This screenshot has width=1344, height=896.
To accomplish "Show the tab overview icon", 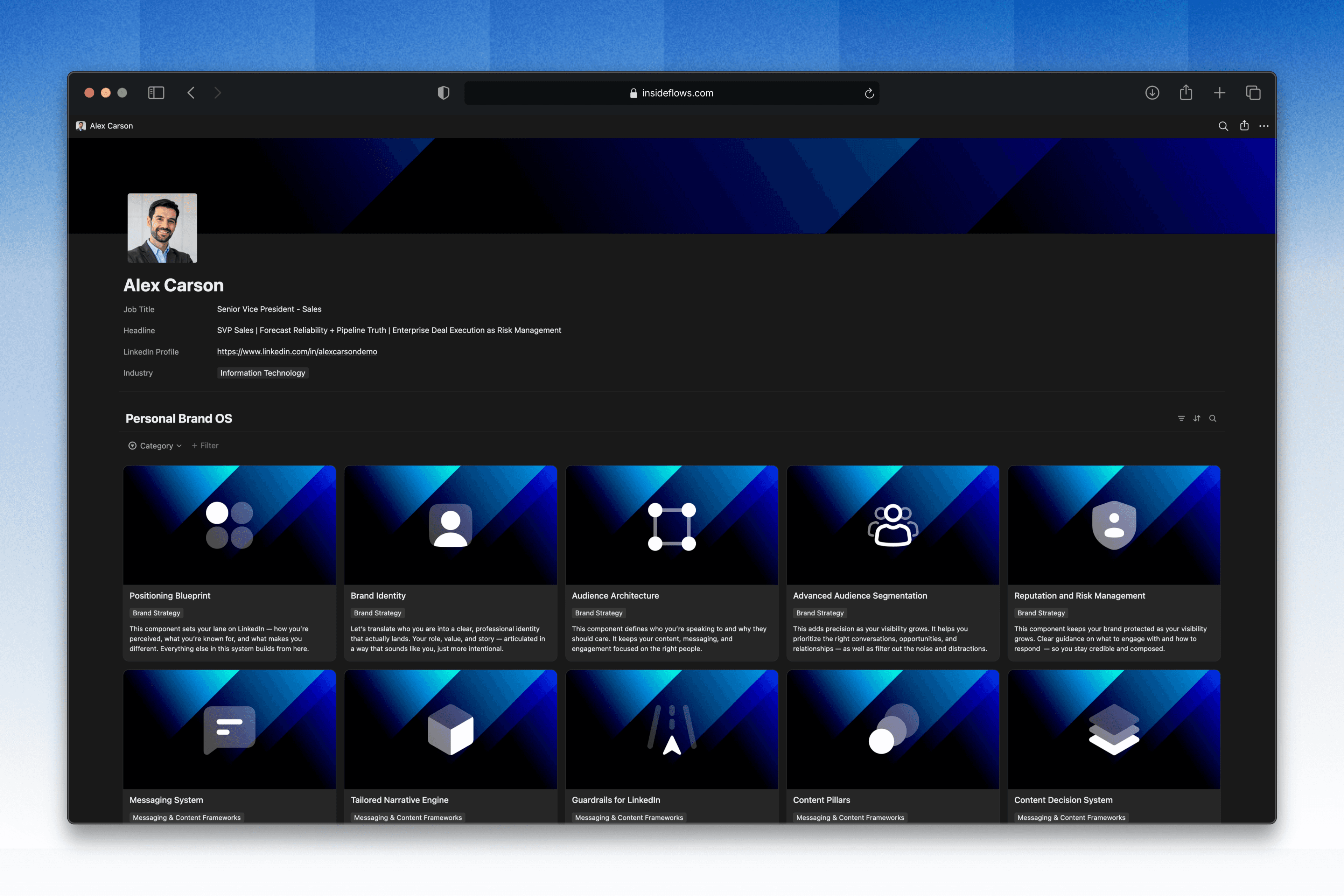I will point(1253,92).
